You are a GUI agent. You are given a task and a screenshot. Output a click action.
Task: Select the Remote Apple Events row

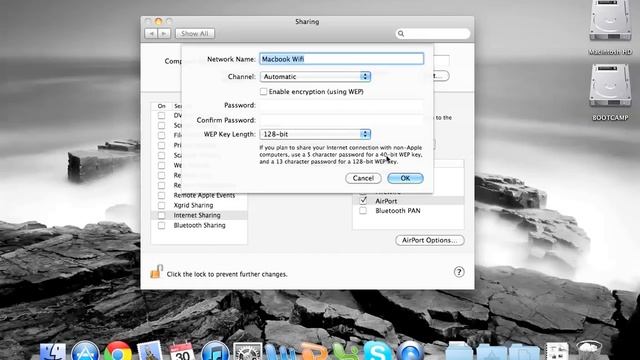pos(199,195)
